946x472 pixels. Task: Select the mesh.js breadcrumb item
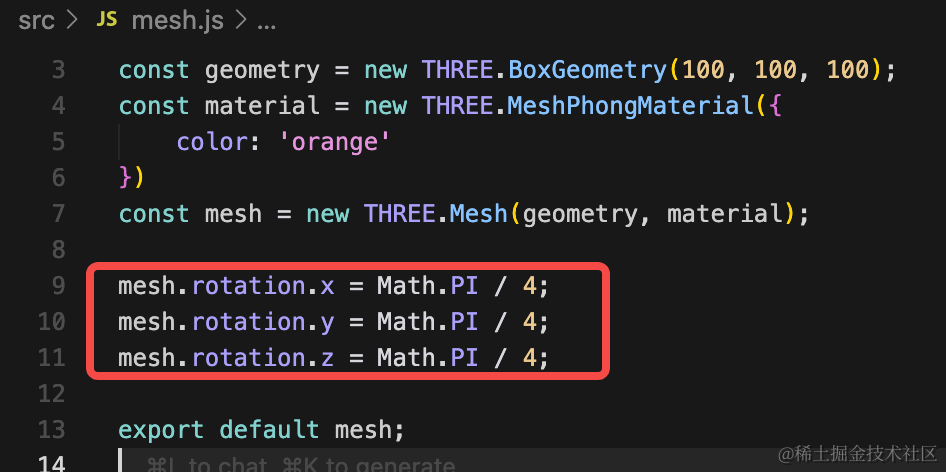[x=177, y=21]
